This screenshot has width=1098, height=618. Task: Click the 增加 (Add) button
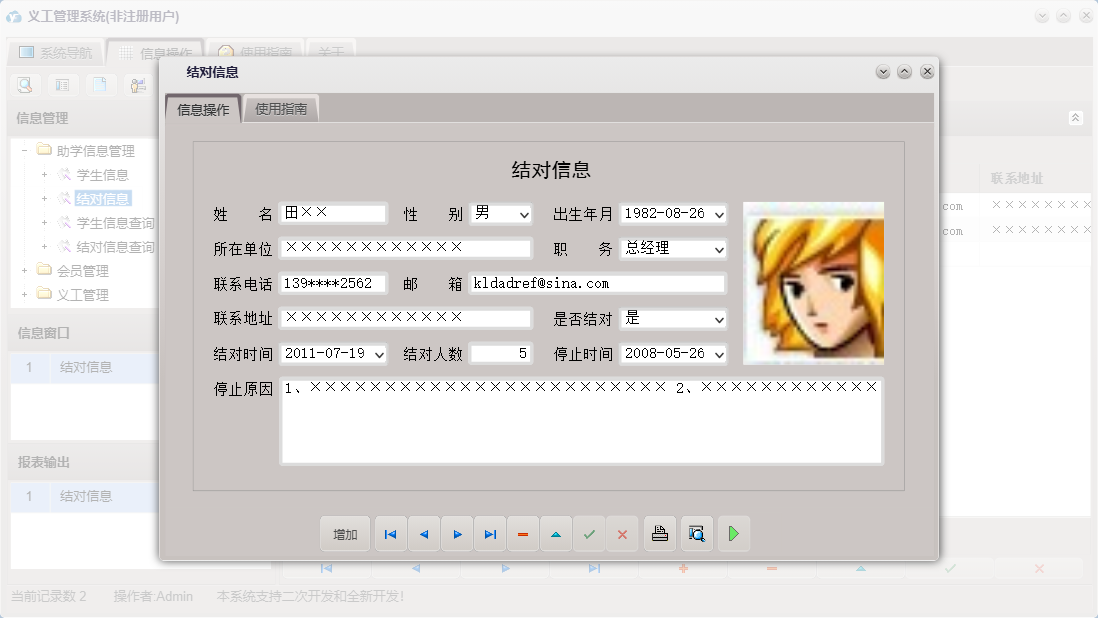pyautogui.click(x=345, y=534)
